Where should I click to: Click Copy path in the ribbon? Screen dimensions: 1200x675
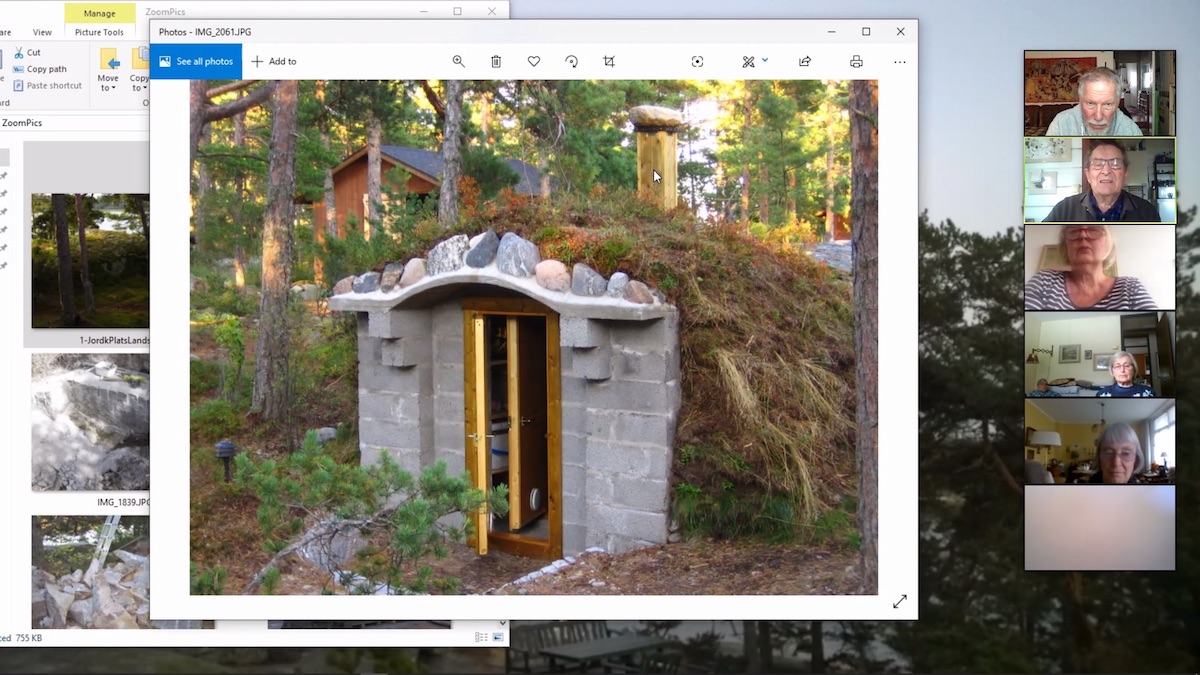[46, 69]
